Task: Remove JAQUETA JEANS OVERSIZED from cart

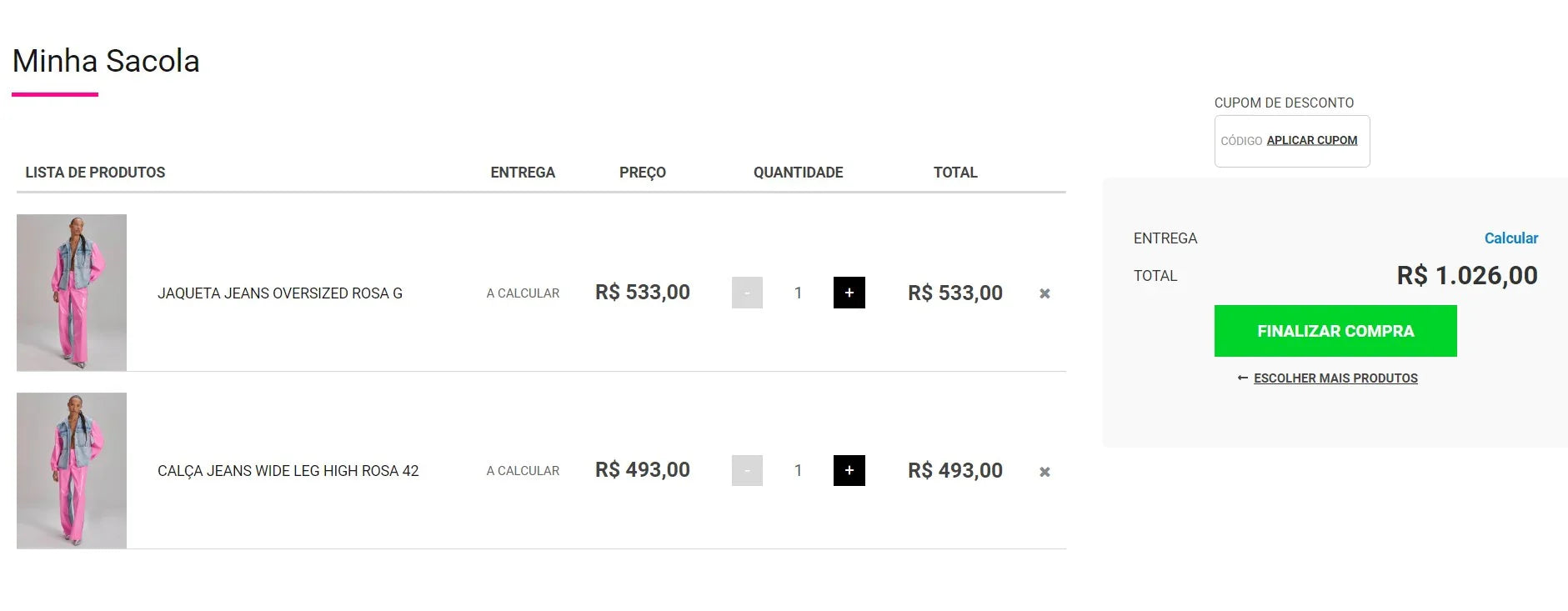Action: tap(1044, 293)
